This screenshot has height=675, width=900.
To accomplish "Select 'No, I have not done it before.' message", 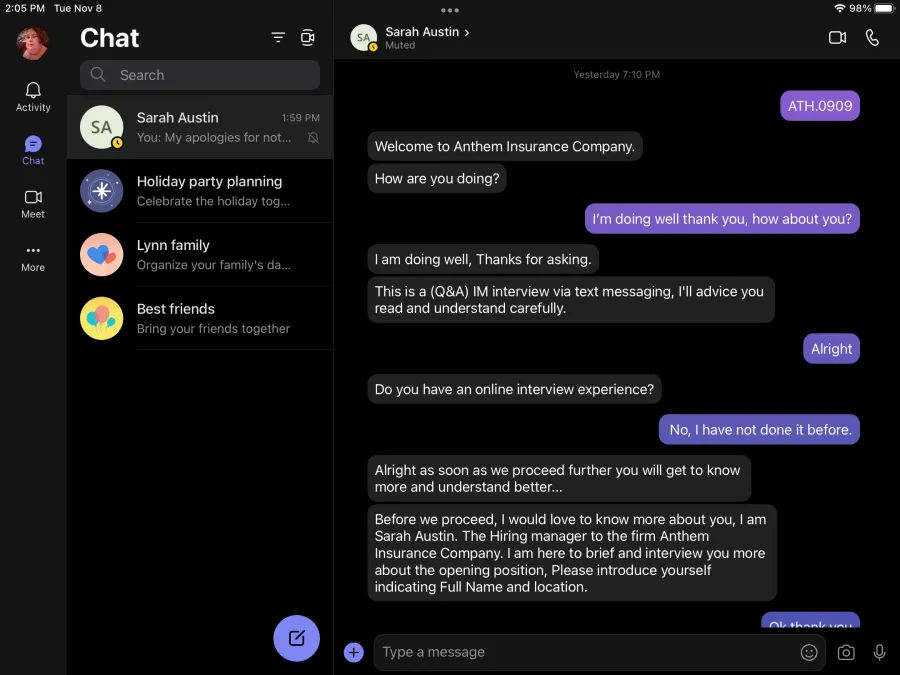I will [759, 429].
